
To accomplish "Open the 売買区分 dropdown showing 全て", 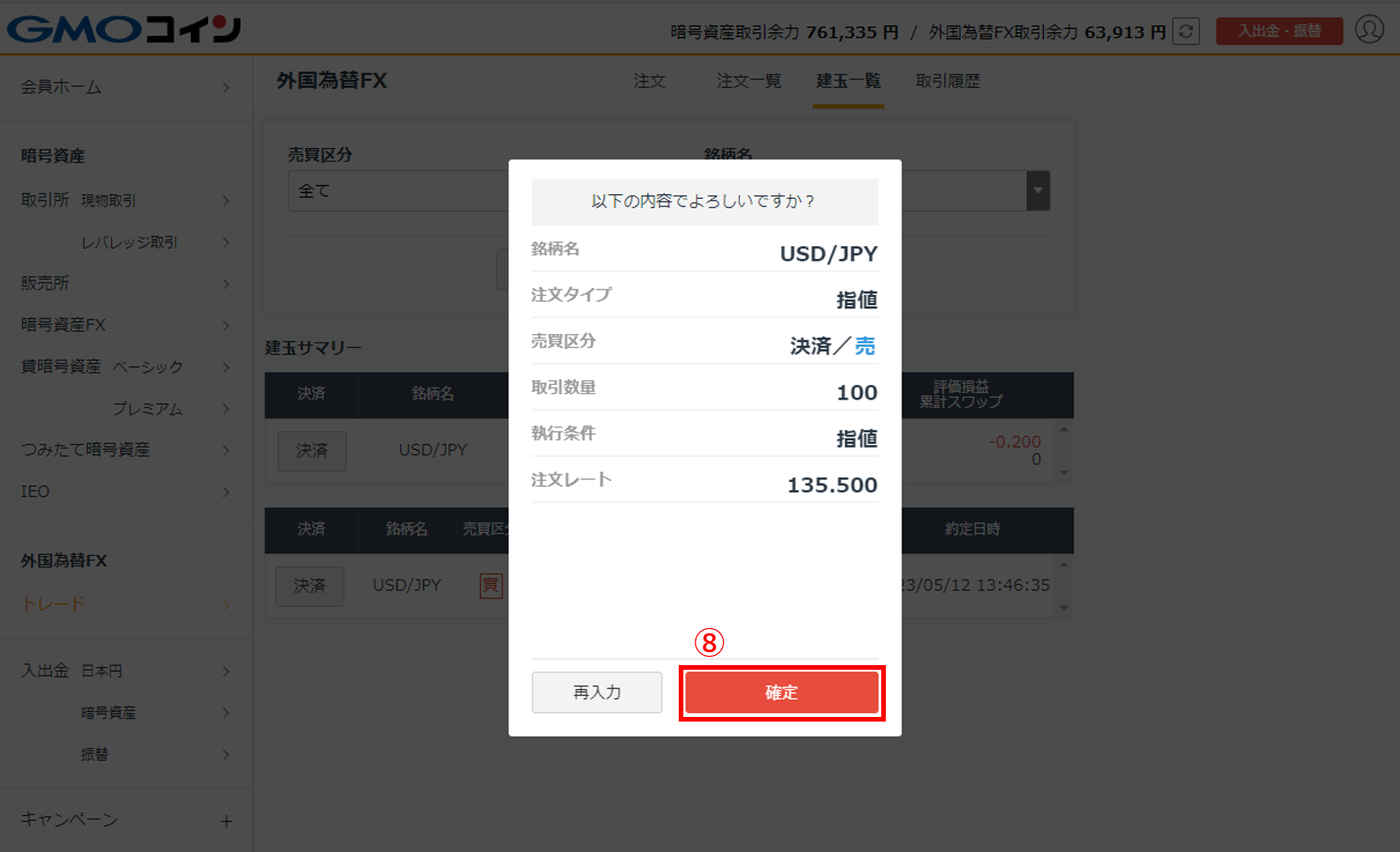I will pyautogui.click(x=399, y=191).
